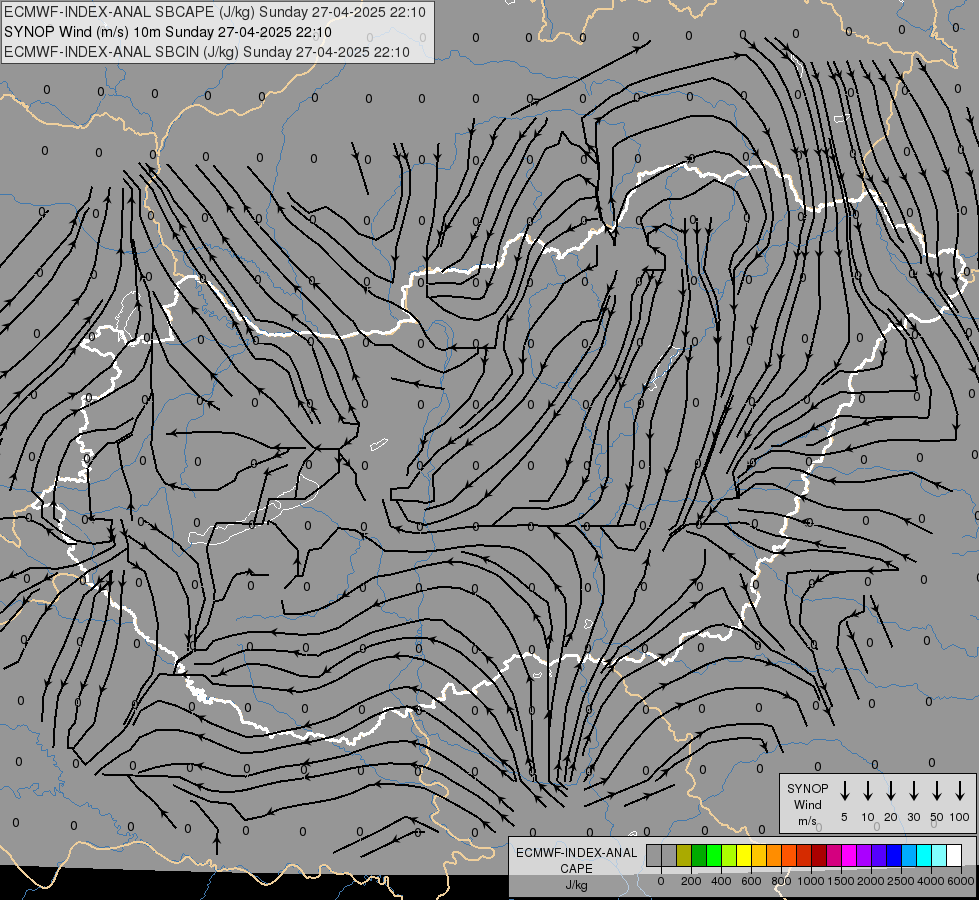
Task: Click the '5' wind speed legend value
Action: pyautogui.click(x=844, y=817)
